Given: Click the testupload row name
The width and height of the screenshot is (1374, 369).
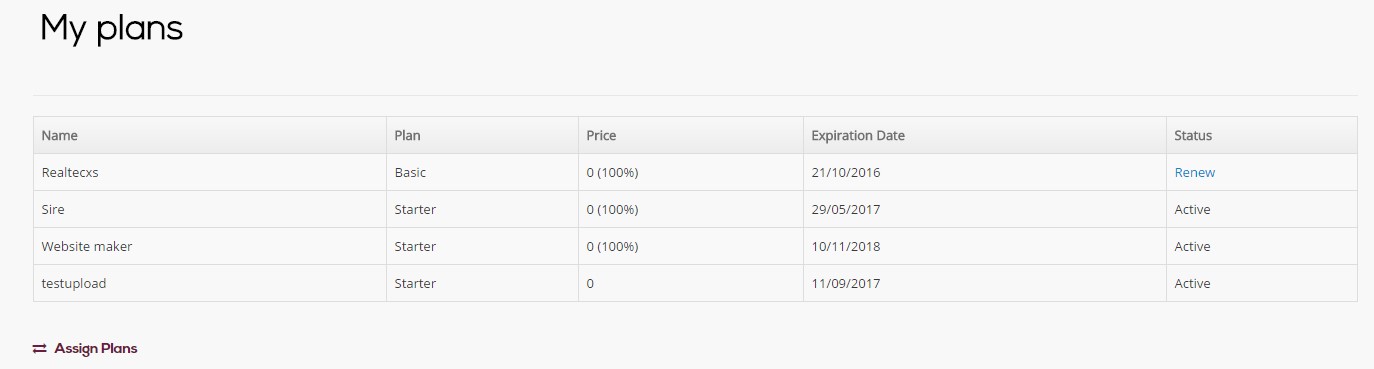Looking at the screenshot, I should tap(74, 284).
